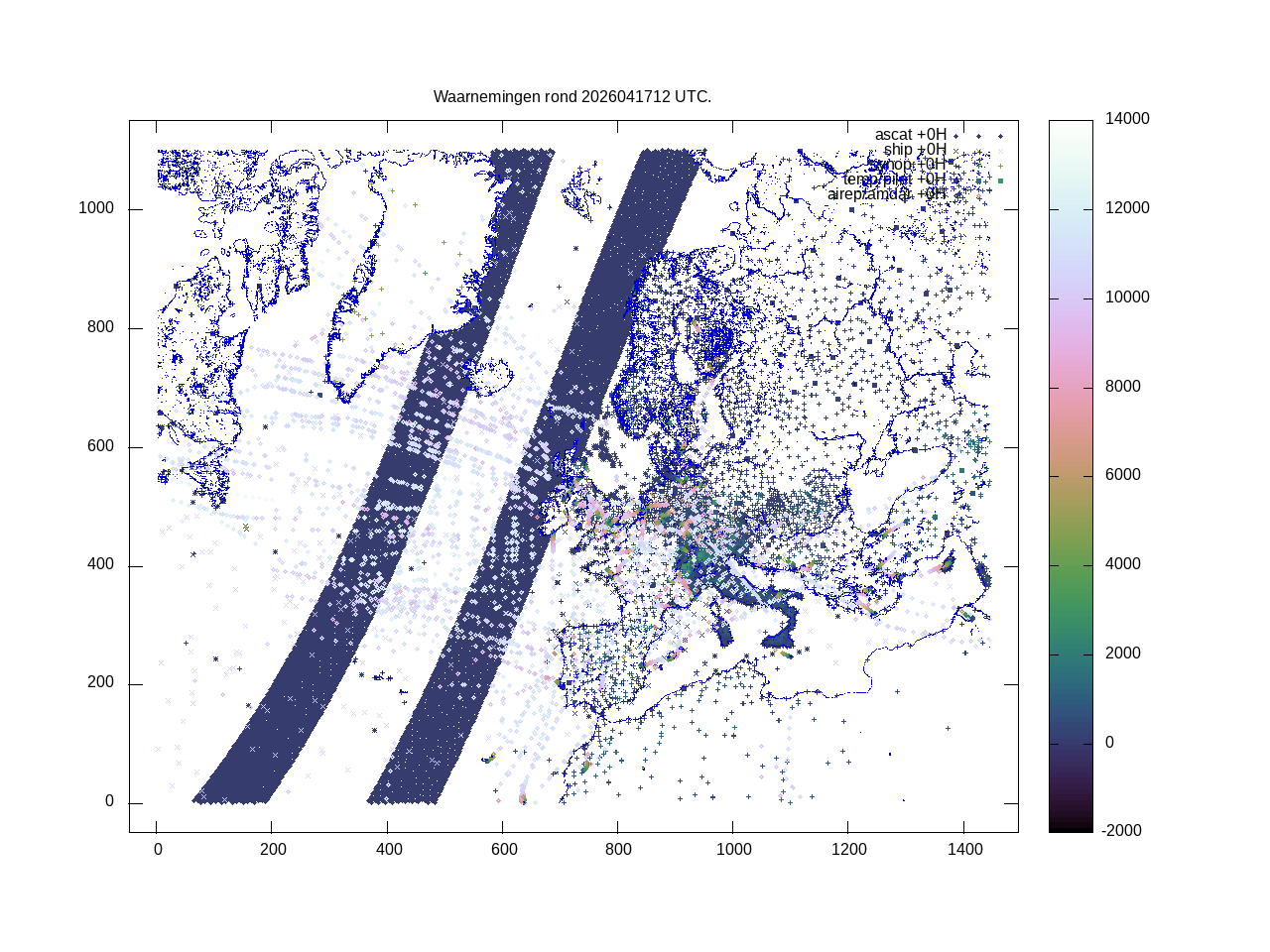Click the rightmost green synop plus marker in legend
Screen dimensions: 1270x952
1000,166
